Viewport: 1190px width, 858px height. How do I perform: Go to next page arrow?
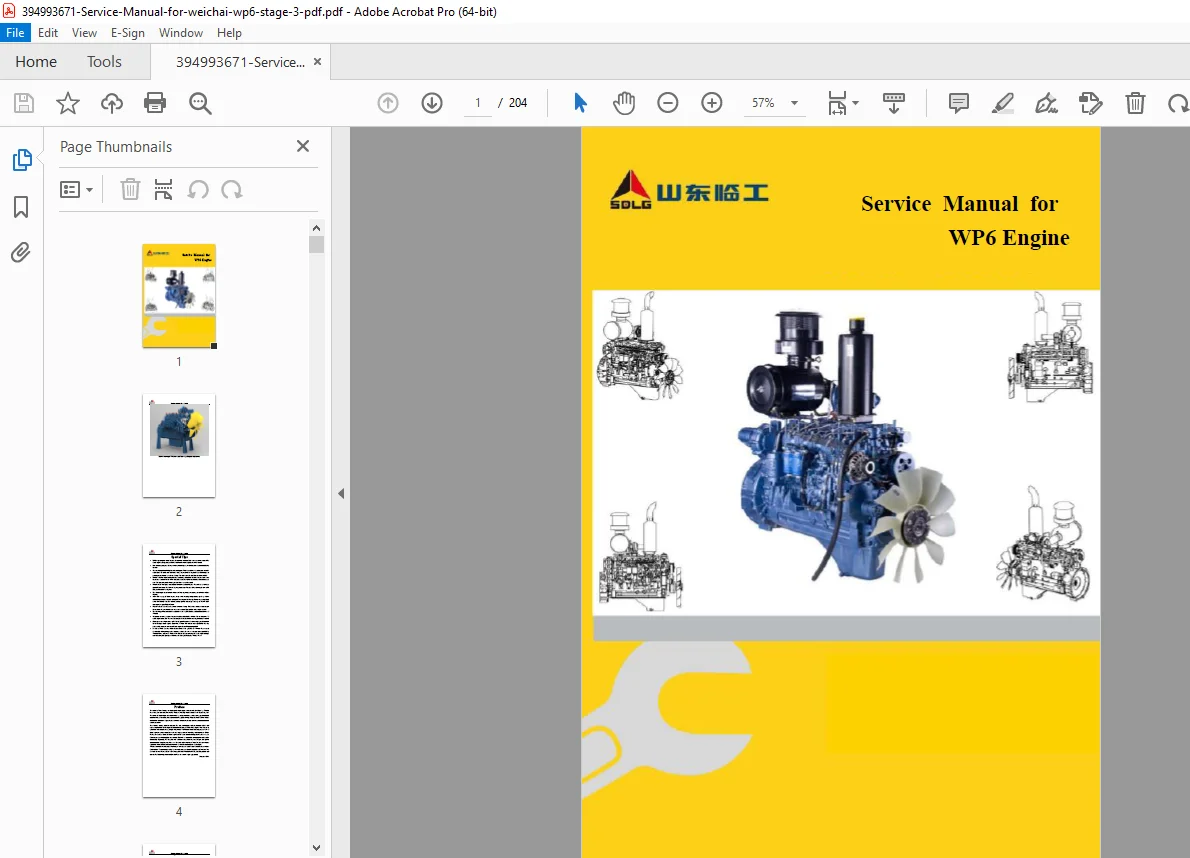pyautogui.click(x=432, y=103)
